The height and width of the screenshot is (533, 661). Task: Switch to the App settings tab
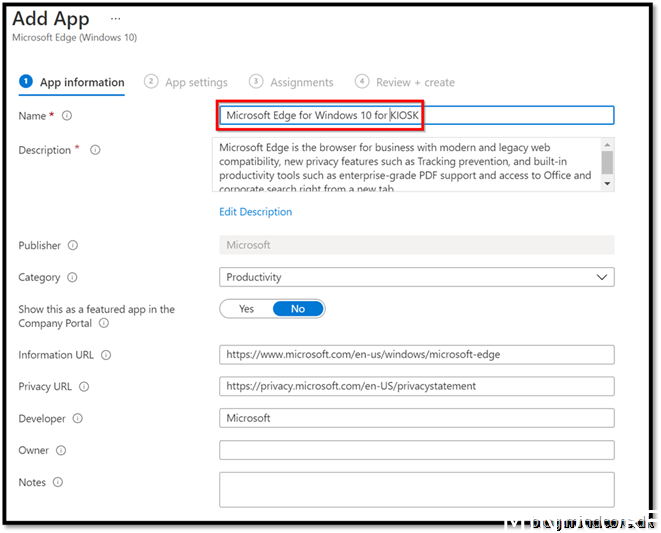(x=186, y=82)
